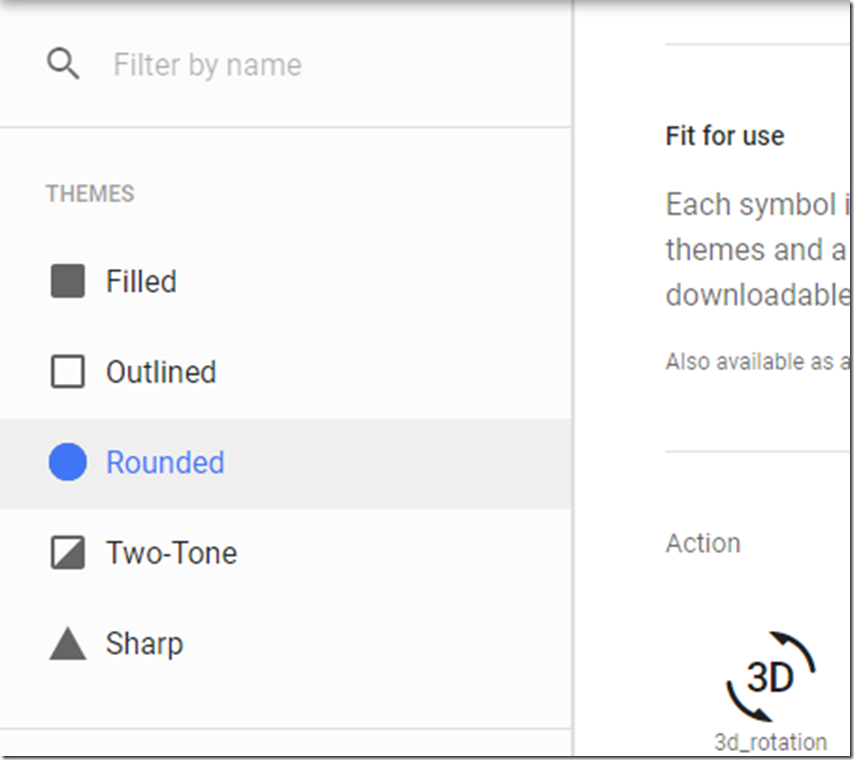Select the Filled theme square icon
854x760 pixels.
pos(68,281)
